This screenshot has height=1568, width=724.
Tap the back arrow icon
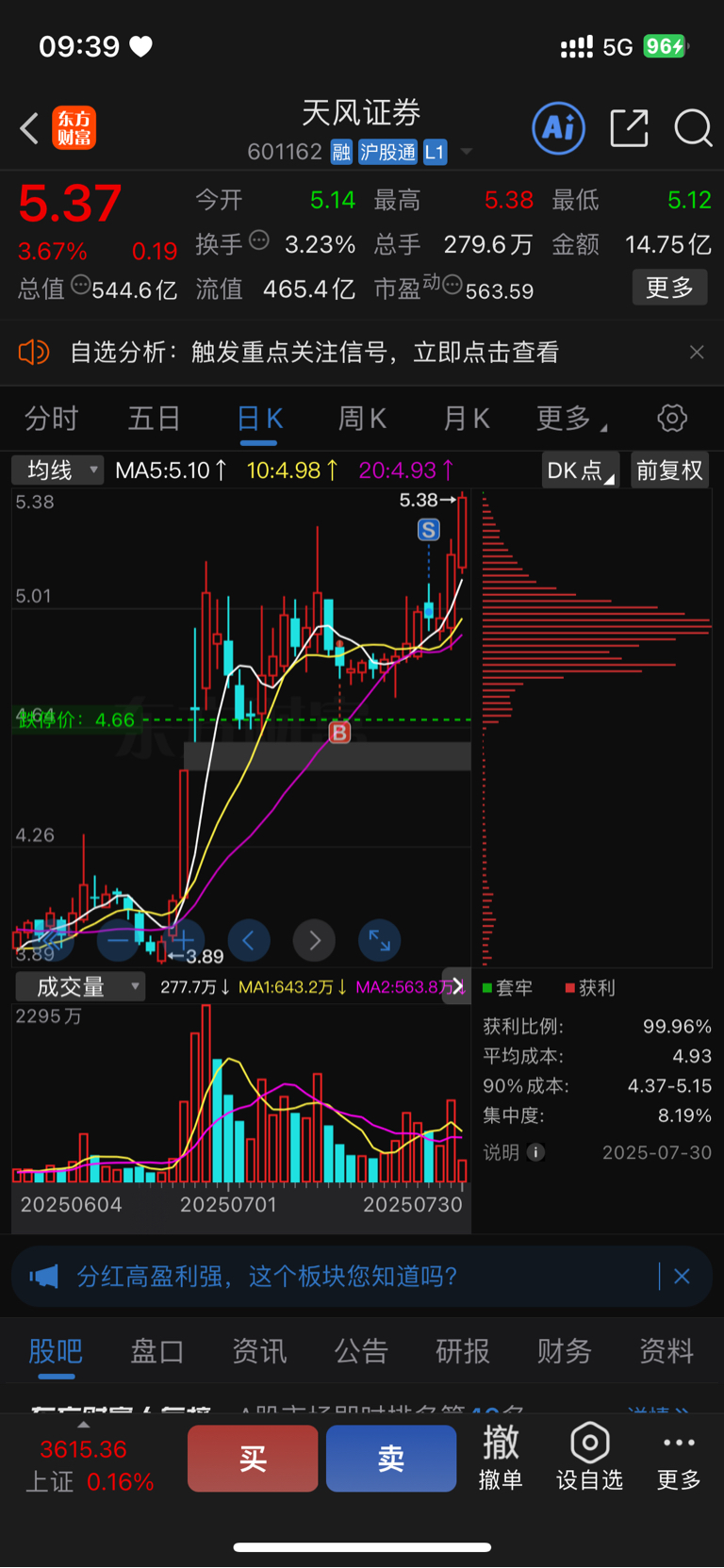[x=29, y=128]
